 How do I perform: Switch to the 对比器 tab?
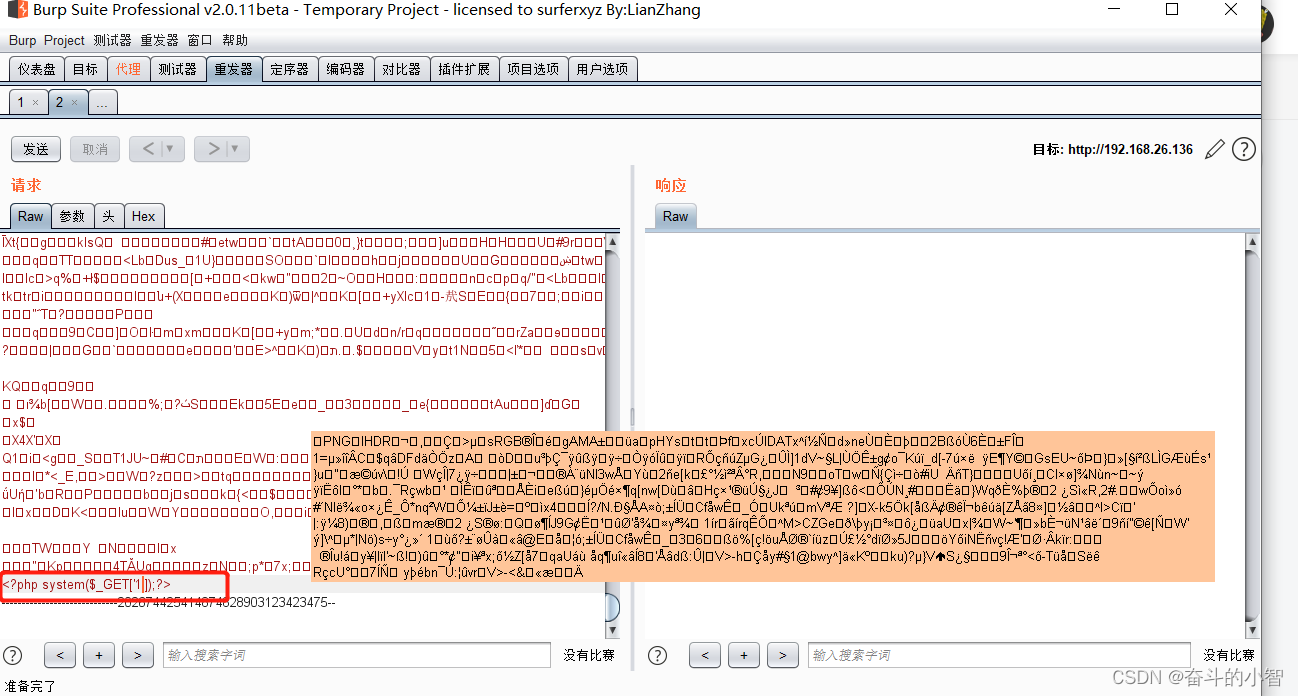pos(402,69)
